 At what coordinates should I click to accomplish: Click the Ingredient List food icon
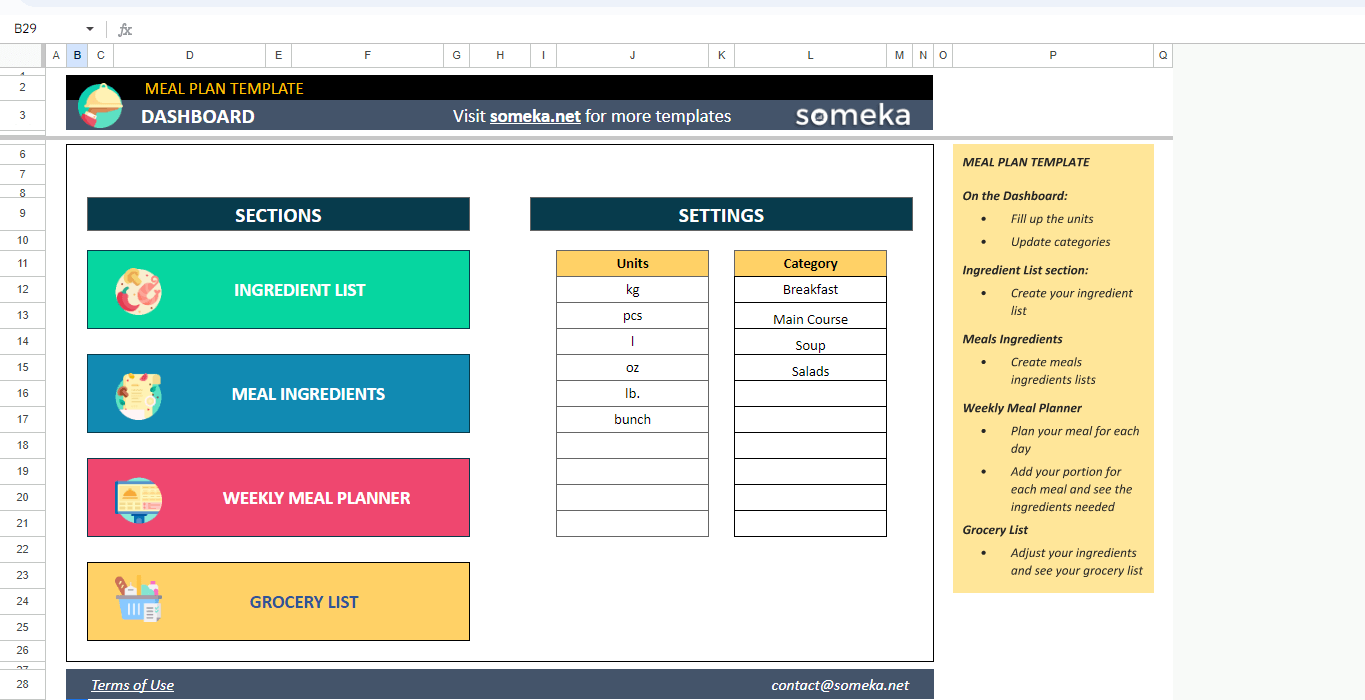pyautogui.click(x=138, y=290)
